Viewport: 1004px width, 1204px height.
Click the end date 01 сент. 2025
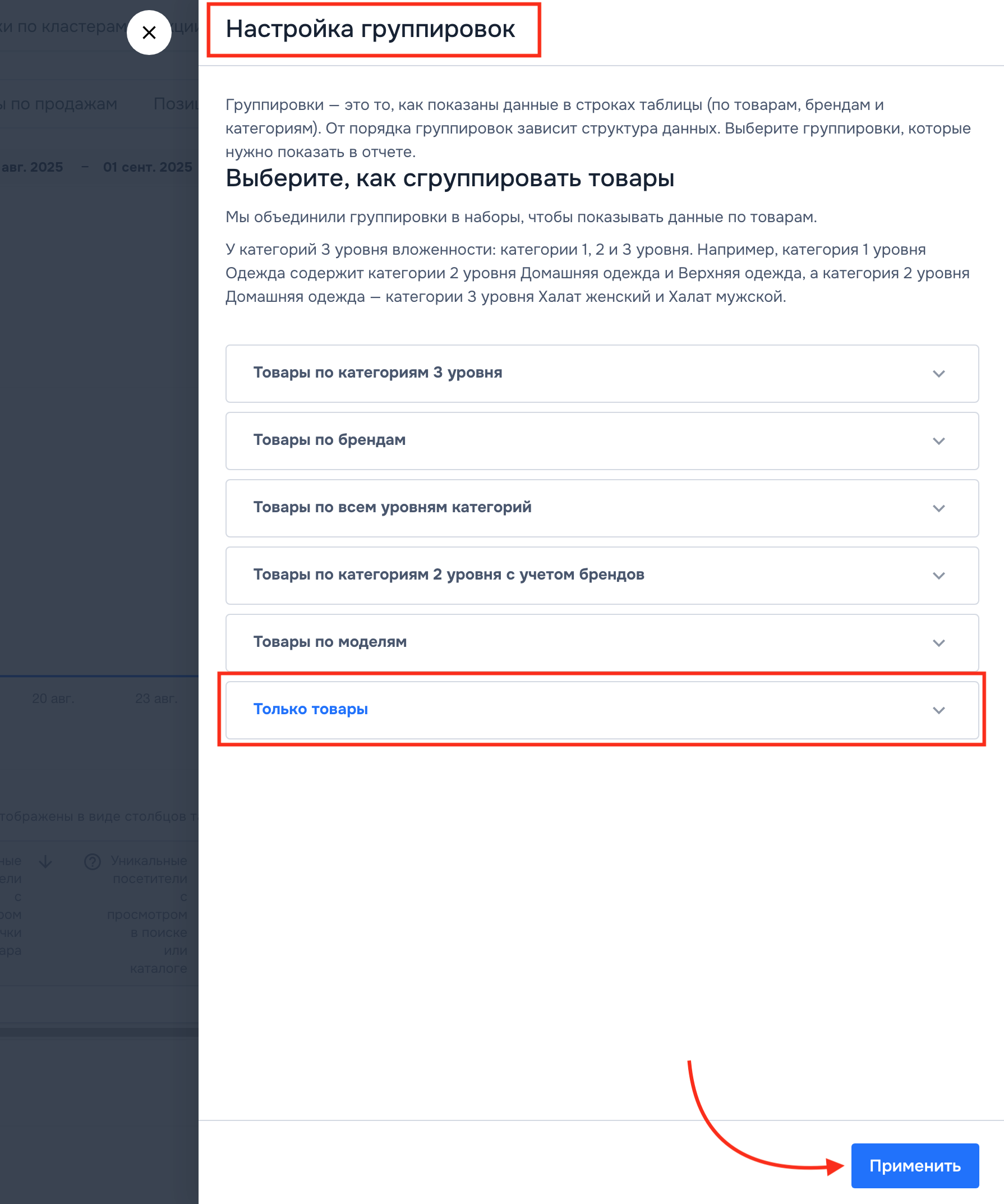(148, 167)
